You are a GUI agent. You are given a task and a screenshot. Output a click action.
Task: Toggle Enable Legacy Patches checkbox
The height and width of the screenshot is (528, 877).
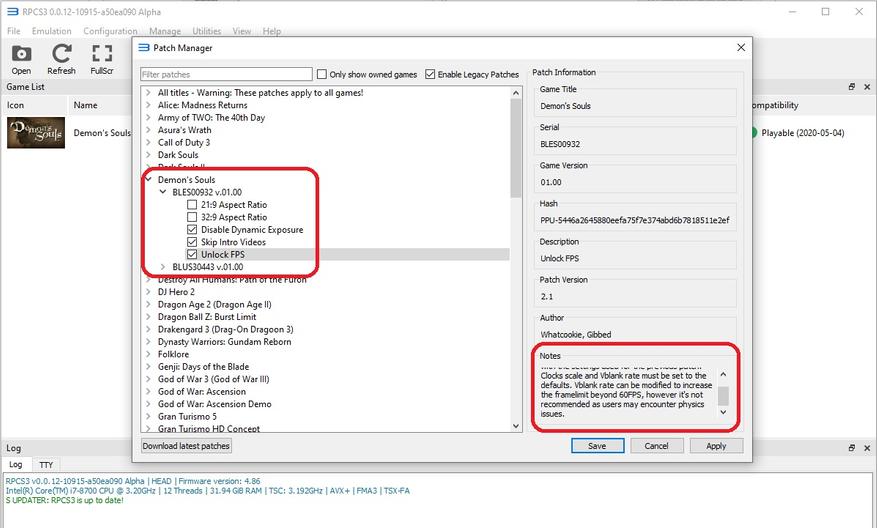430,74
